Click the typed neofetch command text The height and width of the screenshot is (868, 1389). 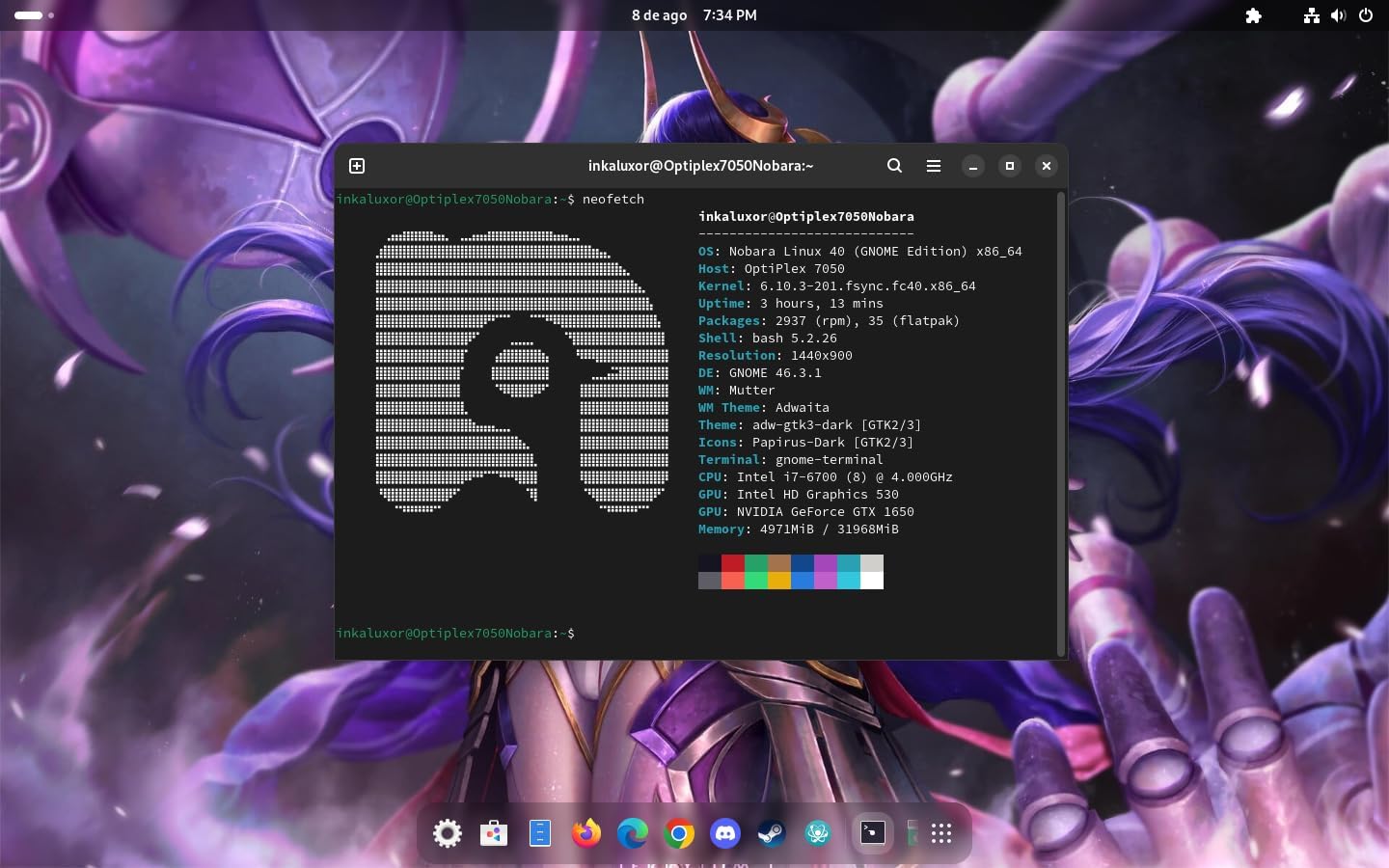(x=613, y=199)
